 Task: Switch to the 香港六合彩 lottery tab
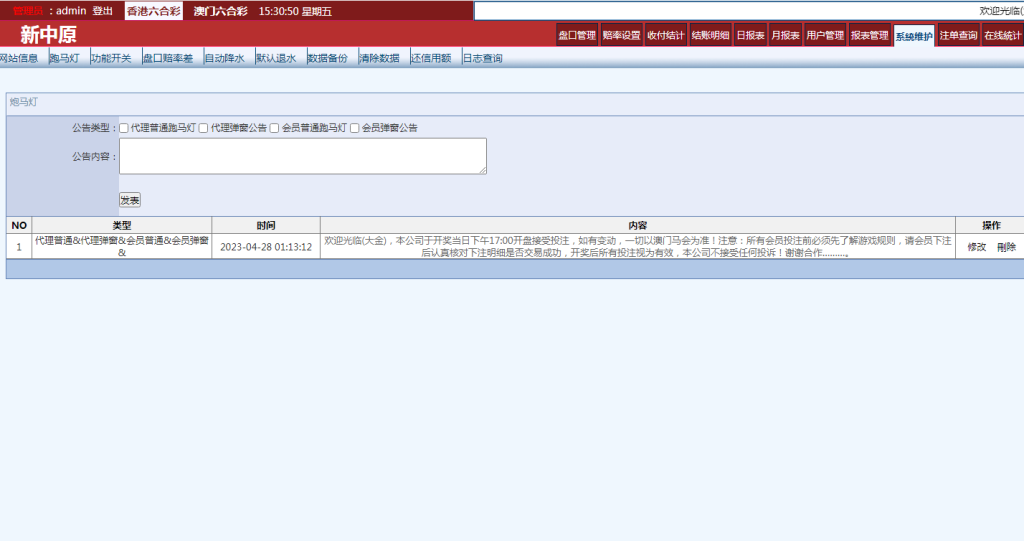(151, 11)
